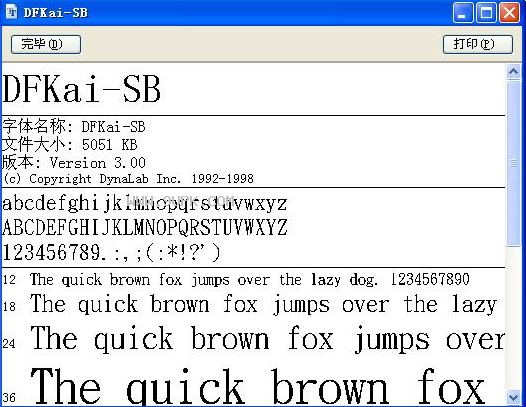Click the 18-point quick brown fox sample
The width and height of the screenshot is (526, 407).
click(x=263, y=305)
